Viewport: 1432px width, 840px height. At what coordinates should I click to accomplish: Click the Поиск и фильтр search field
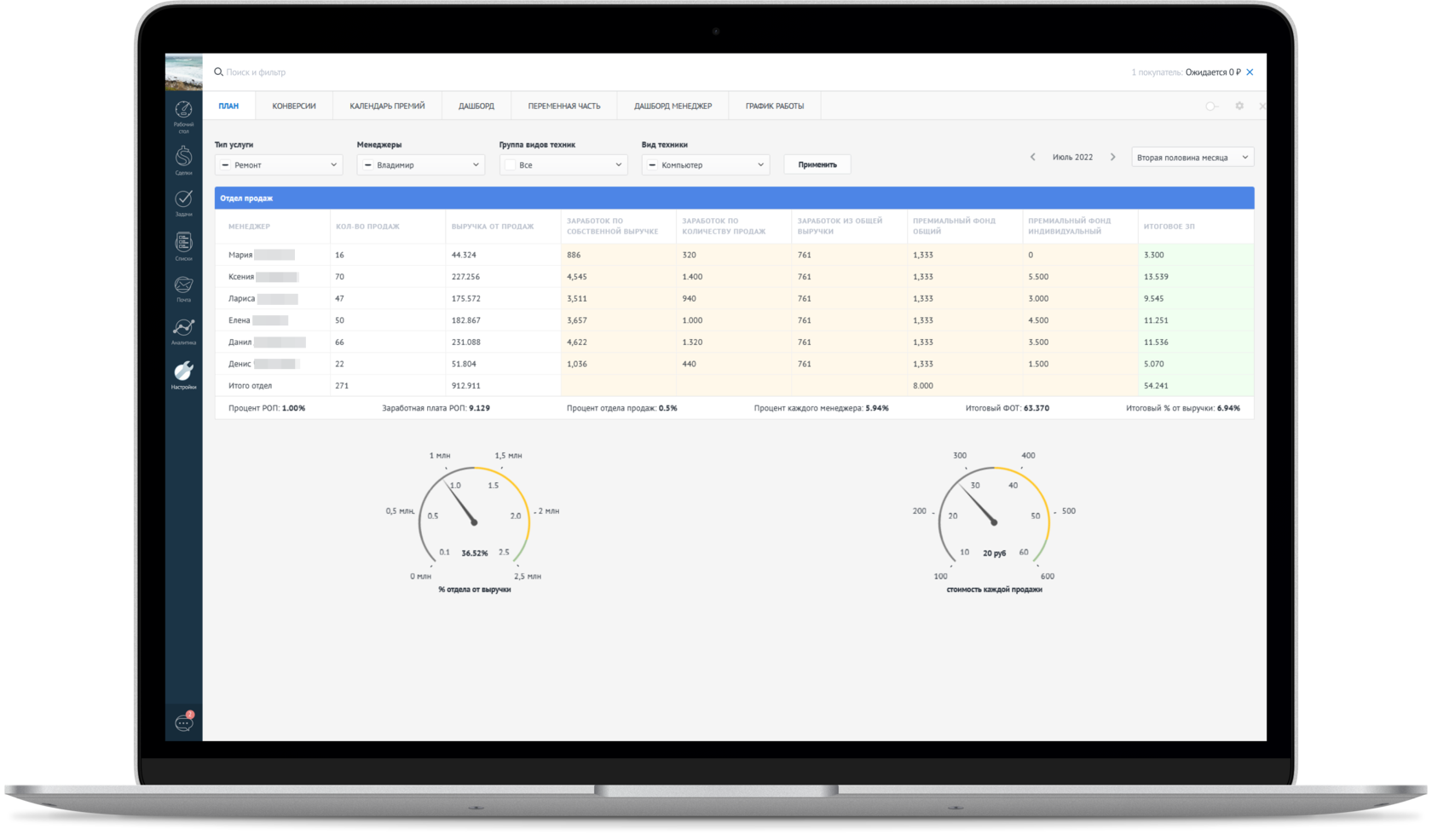[x=256, y=72]
